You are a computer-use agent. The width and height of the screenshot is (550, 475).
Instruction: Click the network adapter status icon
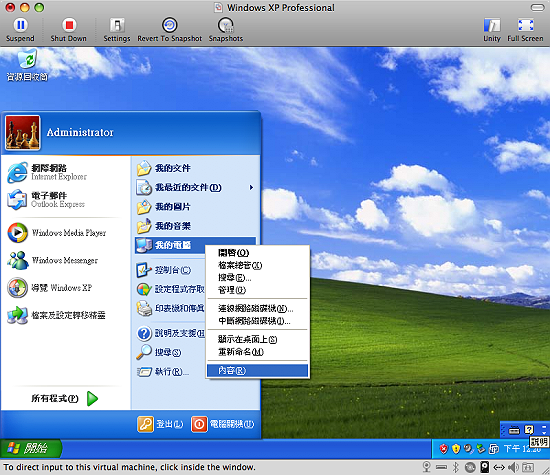[x=499, y=467]
